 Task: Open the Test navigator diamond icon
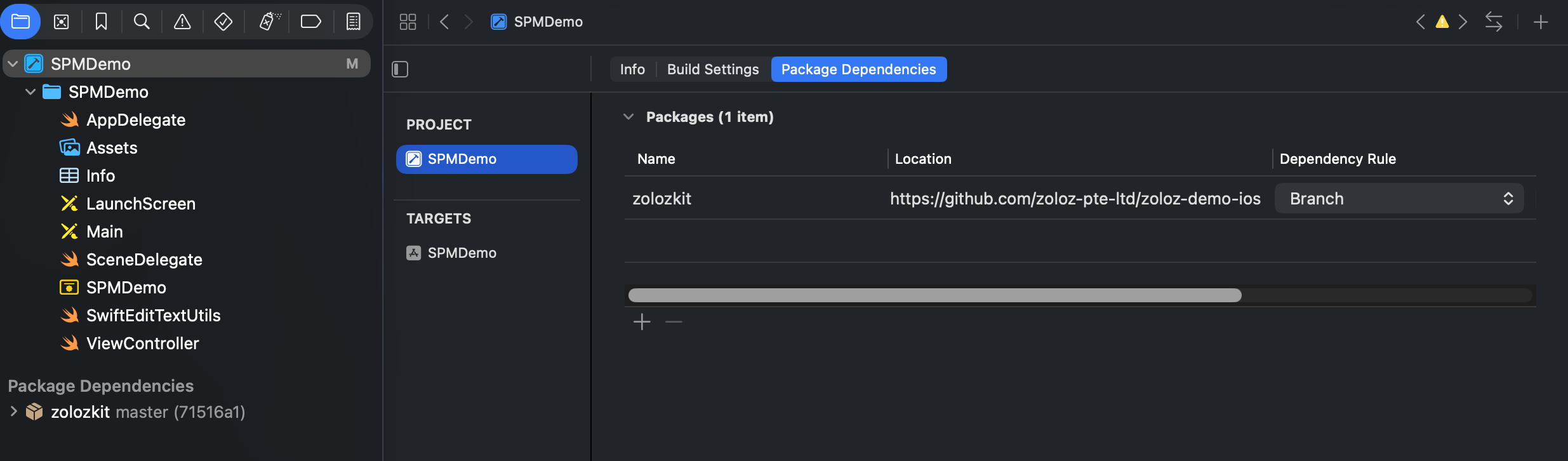(223, 22)
